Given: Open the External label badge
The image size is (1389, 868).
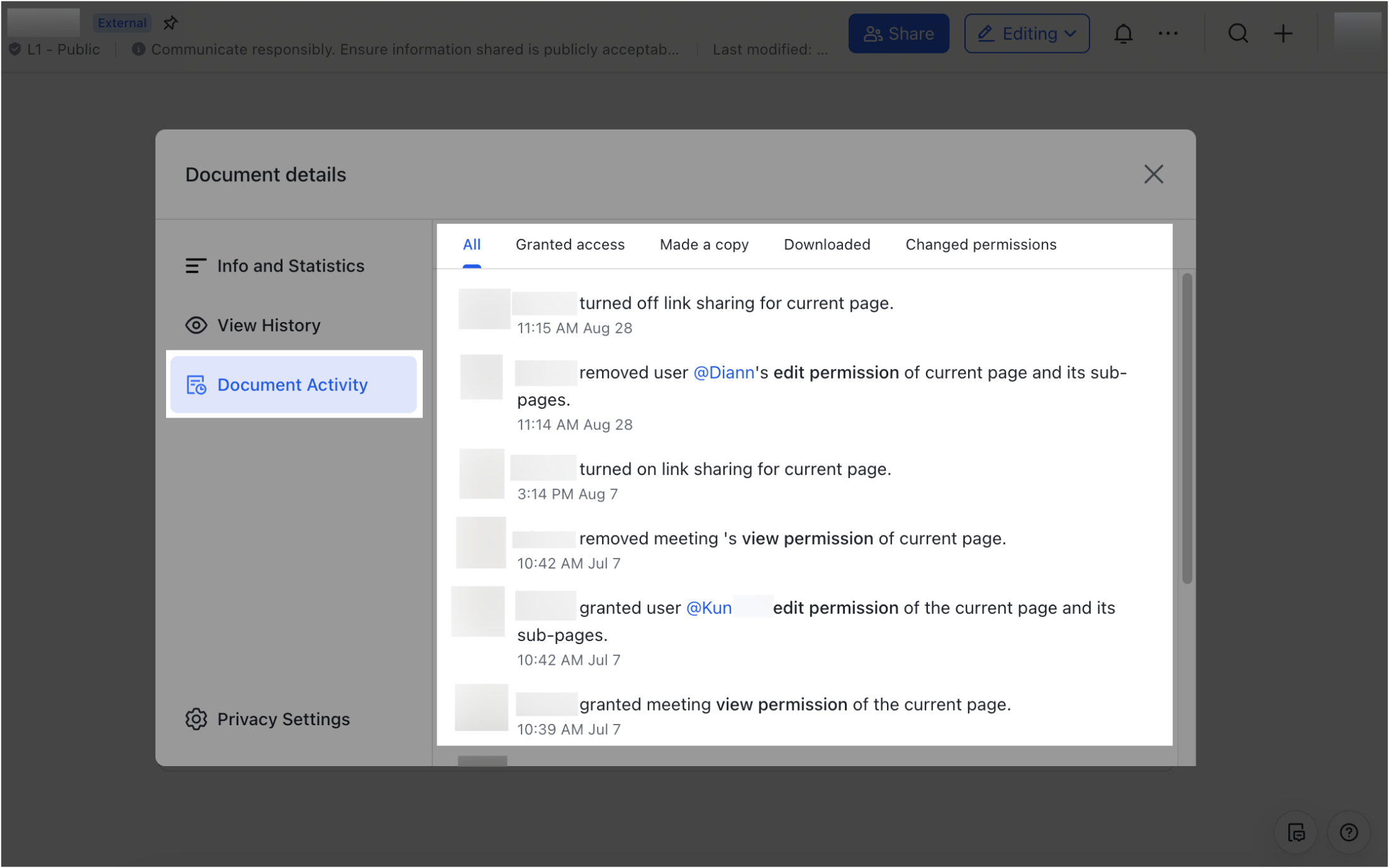Looking at the screenshot, I should pos(122,22).
